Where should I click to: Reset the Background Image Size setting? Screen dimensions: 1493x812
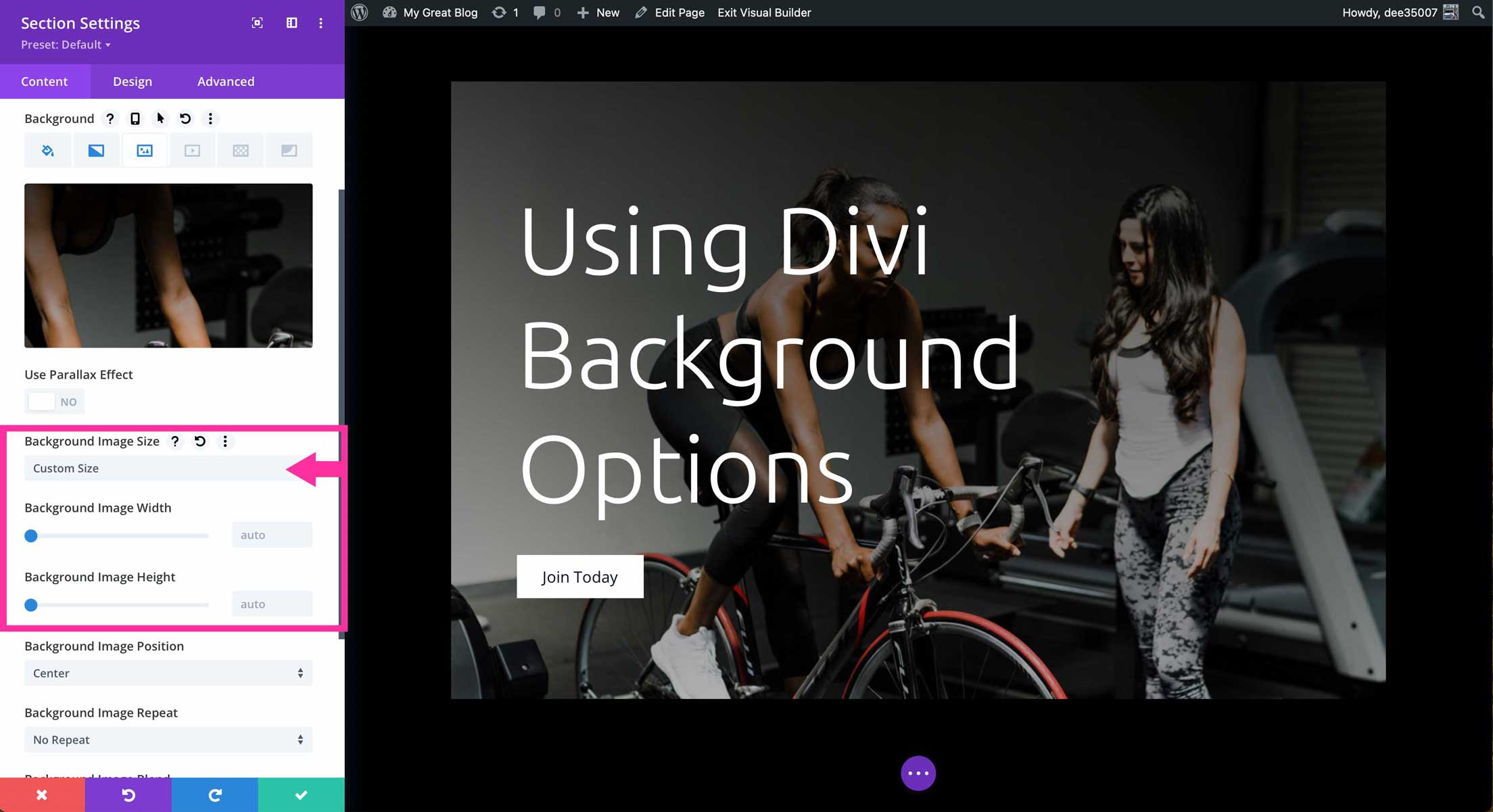(199, 441)
